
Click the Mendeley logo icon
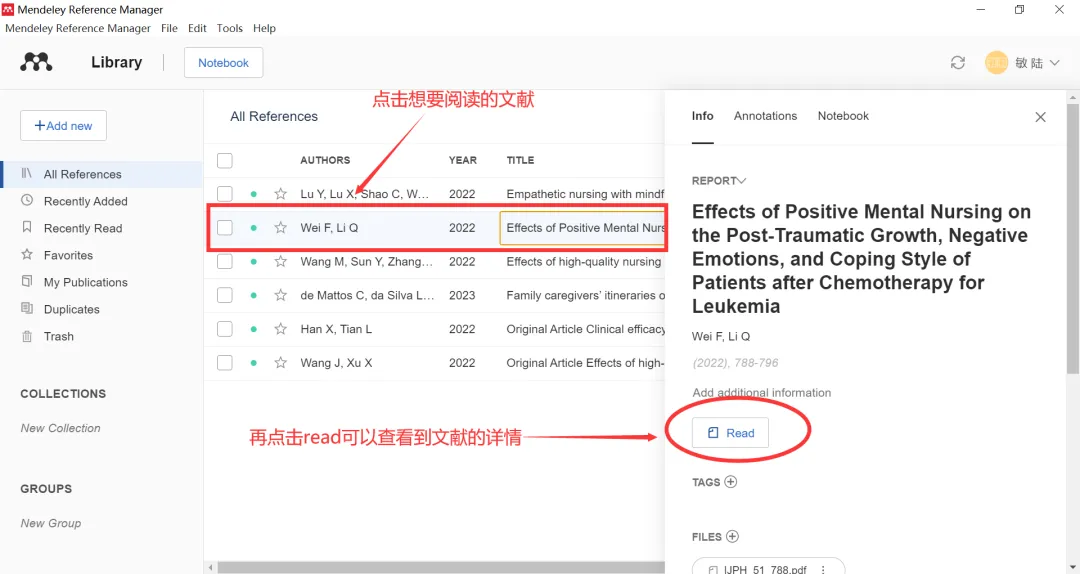[x=36, y=62]
